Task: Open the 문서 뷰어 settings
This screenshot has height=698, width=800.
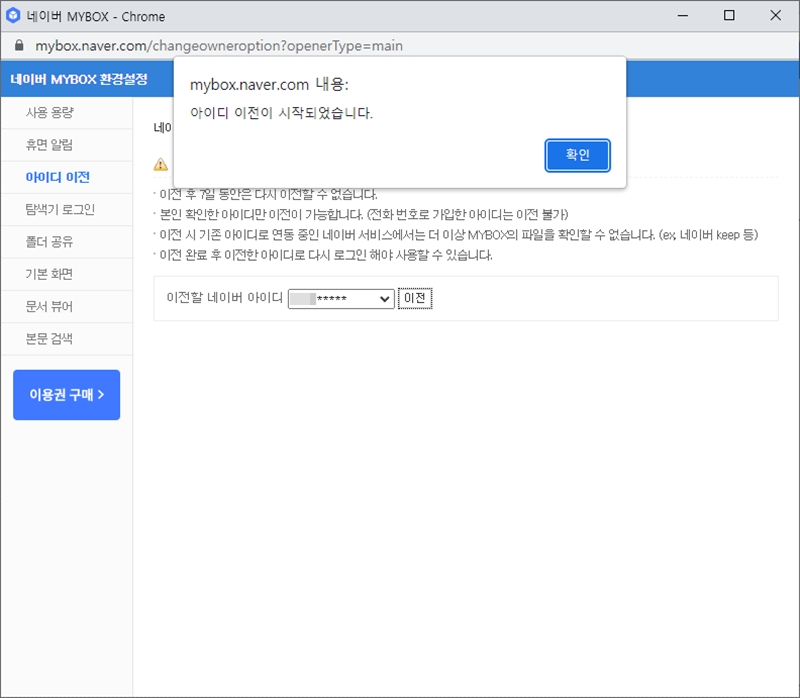Action: [x=67, y=306]
